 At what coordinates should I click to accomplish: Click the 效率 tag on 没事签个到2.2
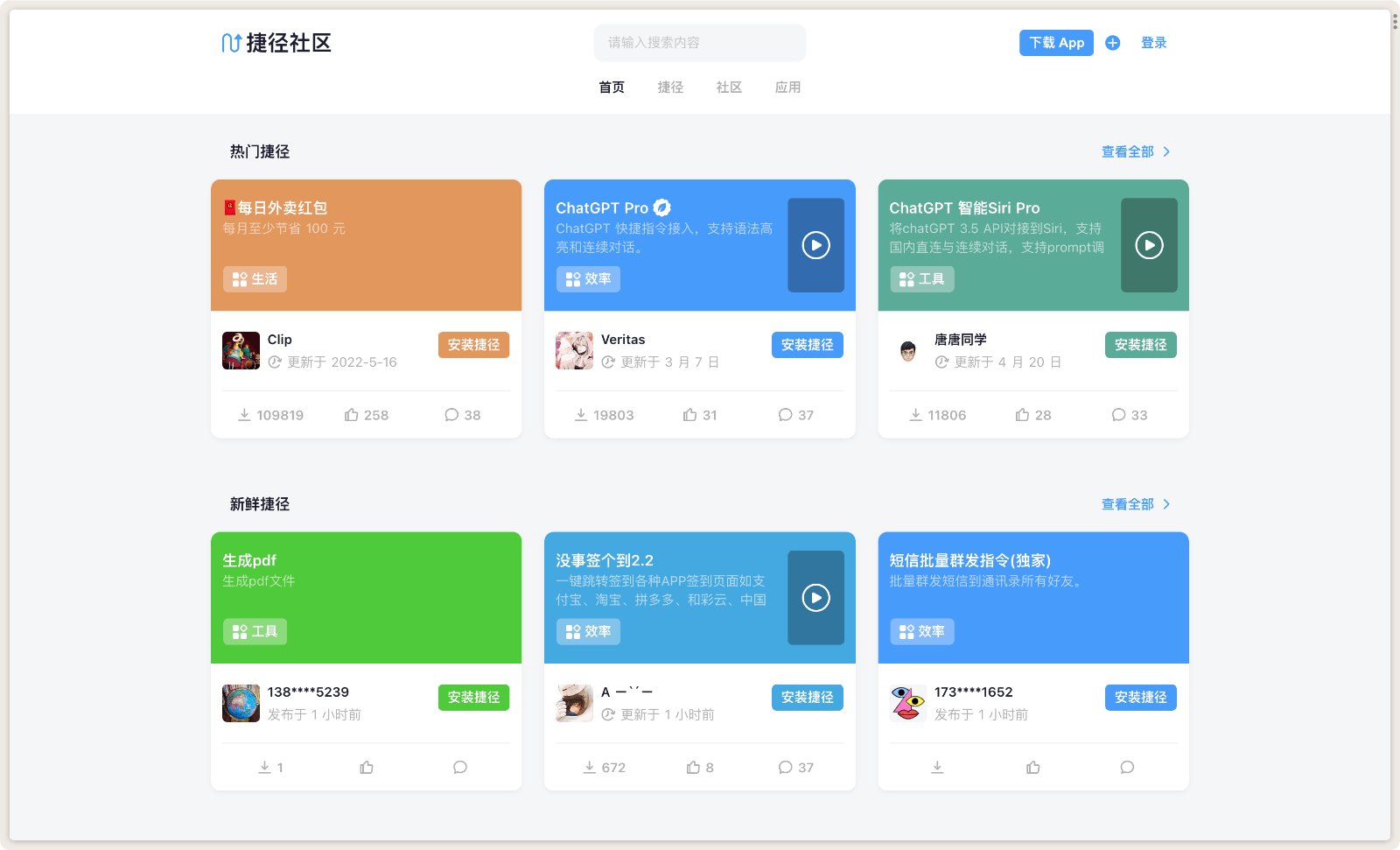pyautogui.click(x=588, y=632)
